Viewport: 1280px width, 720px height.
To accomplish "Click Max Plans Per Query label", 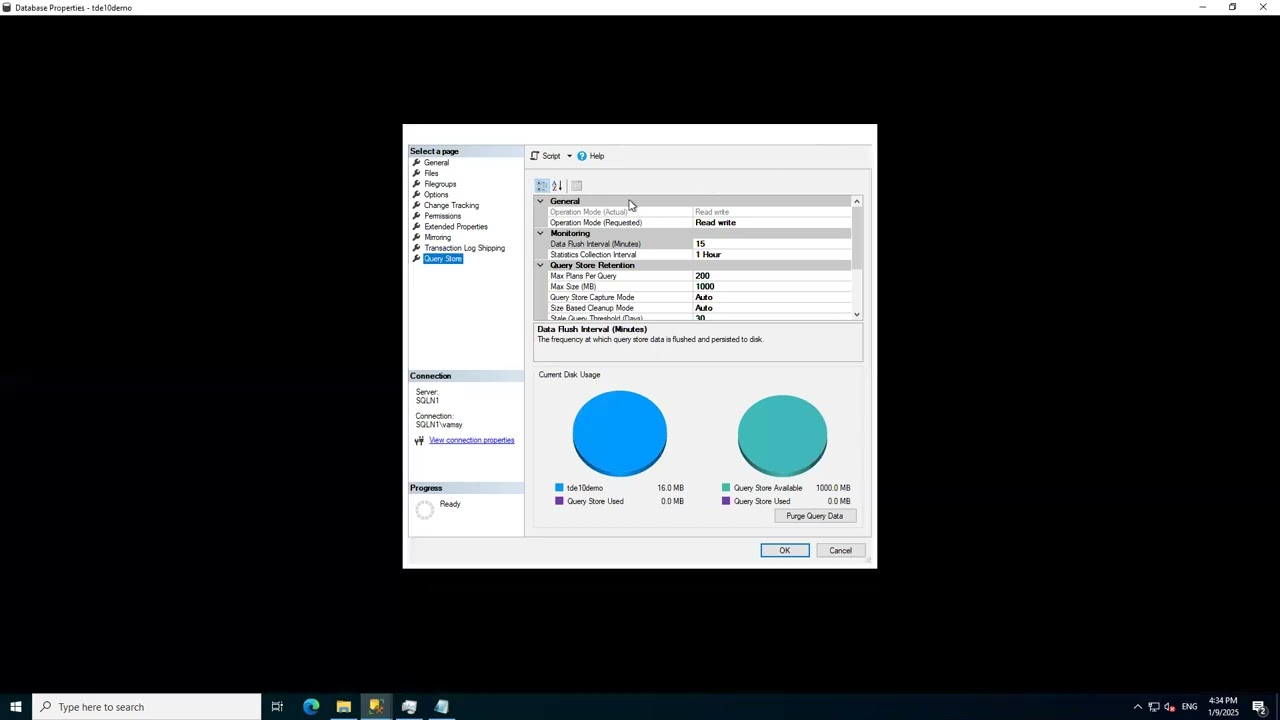I will pos(583,276).
